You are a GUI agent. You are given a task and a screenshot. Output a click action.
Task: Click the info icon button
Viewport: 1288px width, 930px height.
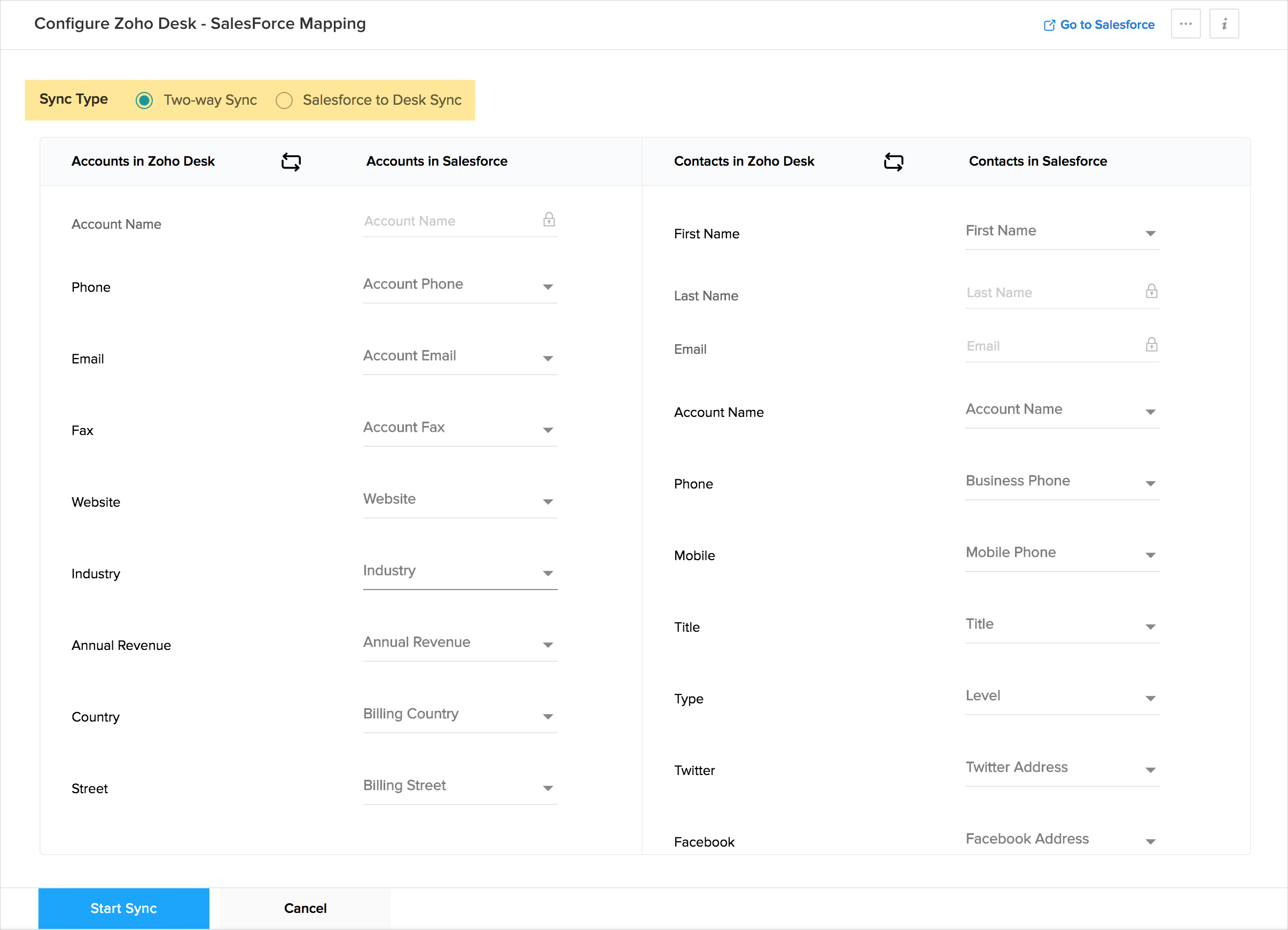click(x=1224, y=24)
